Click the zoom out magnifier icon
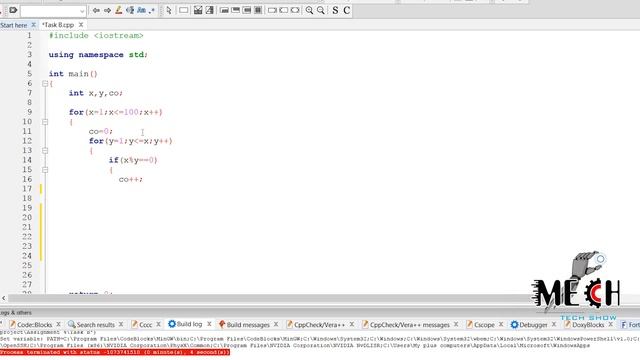Screen dimensions: 640x360 pyautogui.click(x=321, y=10)
